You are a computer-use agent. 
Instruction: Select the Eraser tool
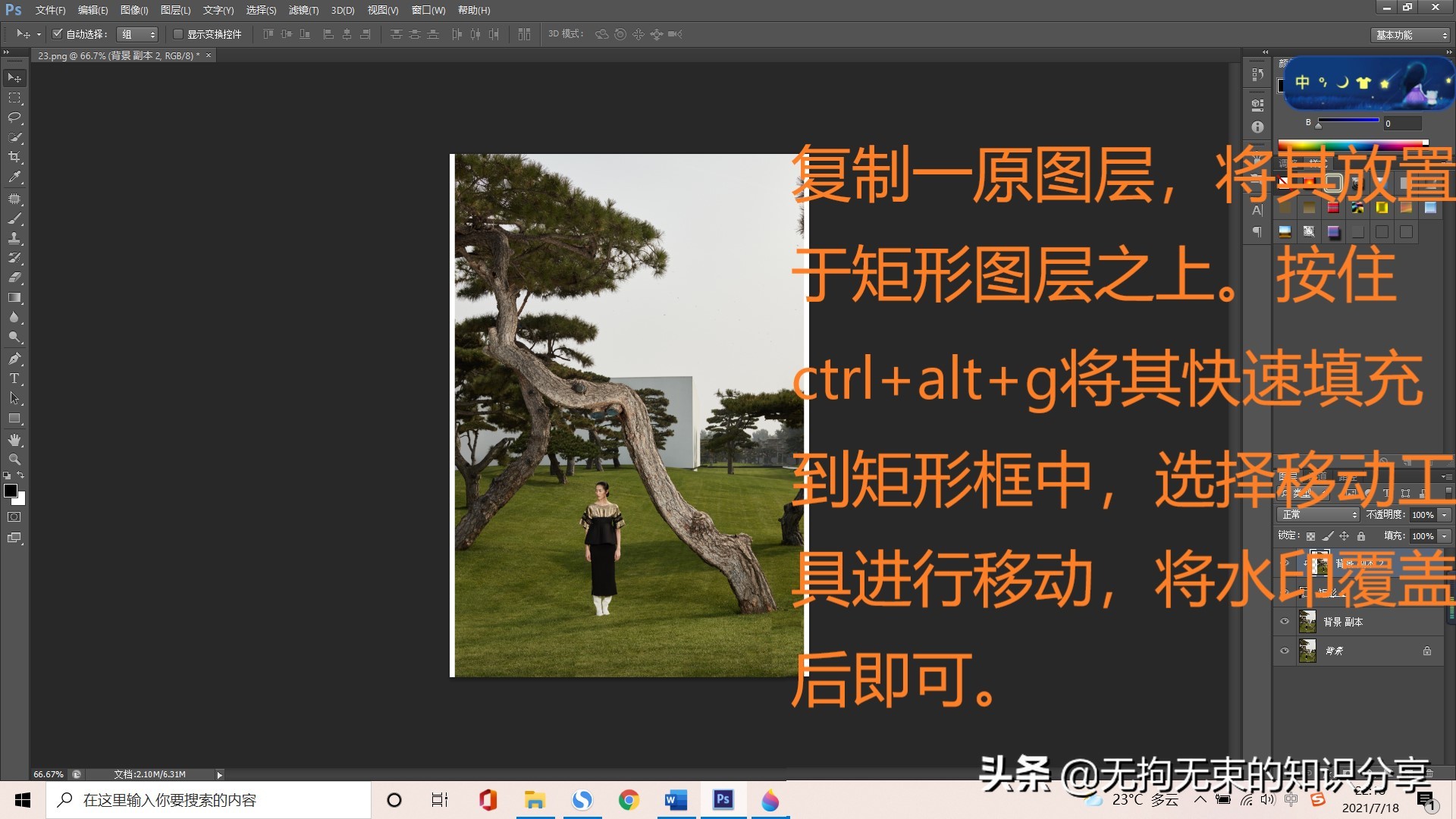[x=14, y=277]
